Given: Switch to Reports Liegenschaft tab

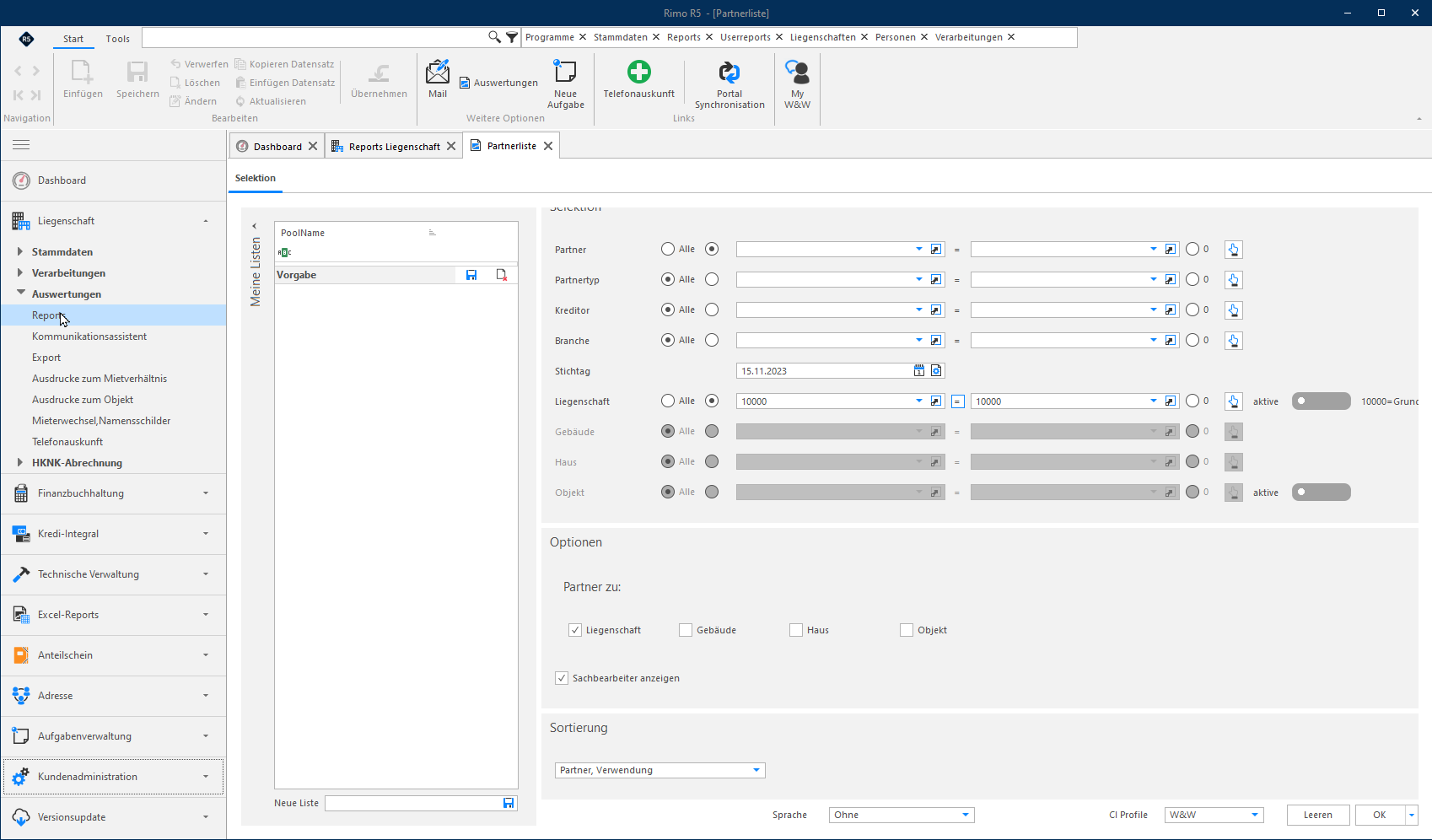Looking at the screenshot, I should [x=394, y=146].
